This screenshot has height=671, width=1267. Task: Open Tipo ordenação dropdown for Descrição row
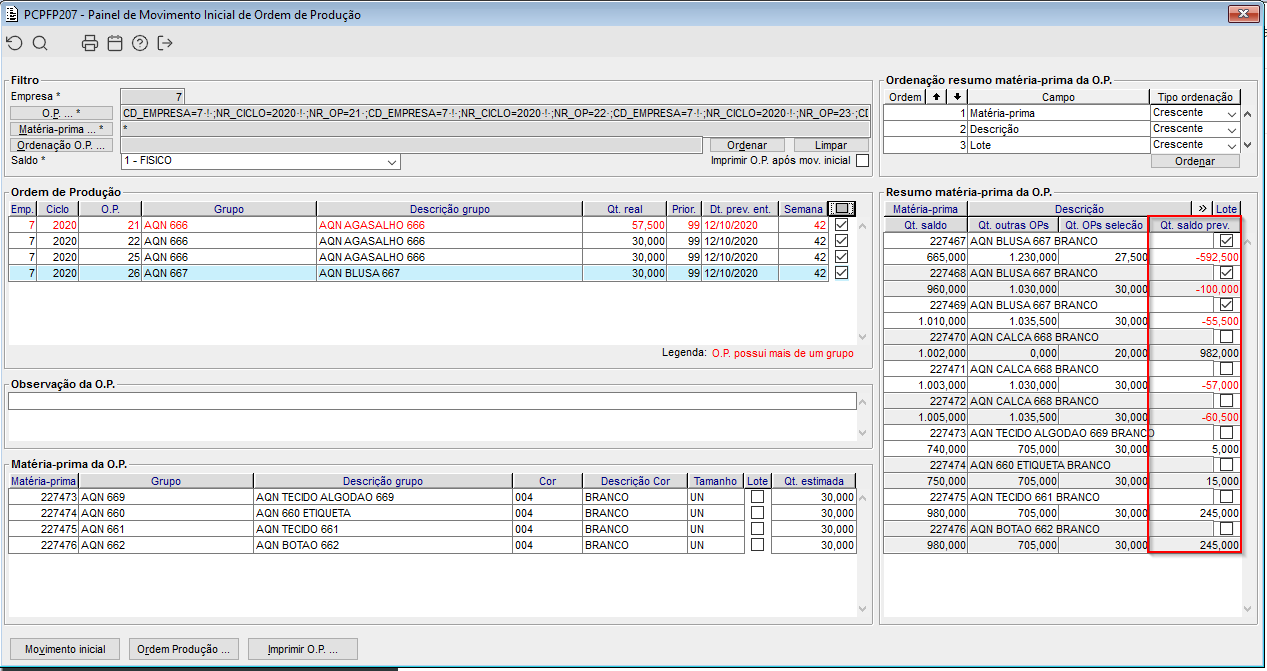coord(1232,129)
